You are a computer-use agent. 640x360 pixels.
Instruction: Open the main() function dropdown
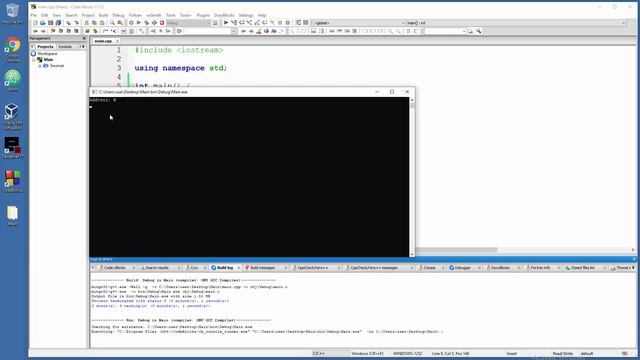pos(516,23)
